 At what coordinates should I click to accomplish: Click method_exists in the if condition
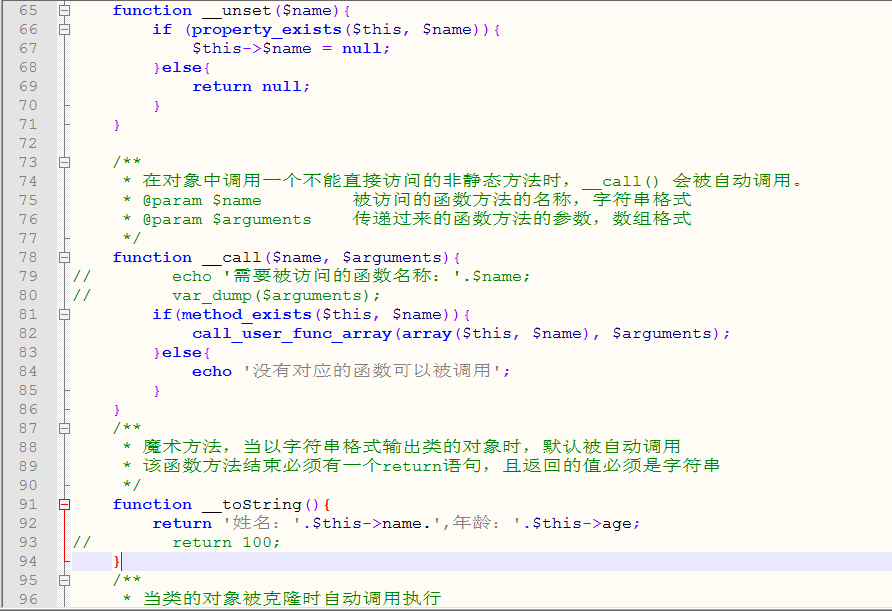pyautogui.click(x=246, y=315)
